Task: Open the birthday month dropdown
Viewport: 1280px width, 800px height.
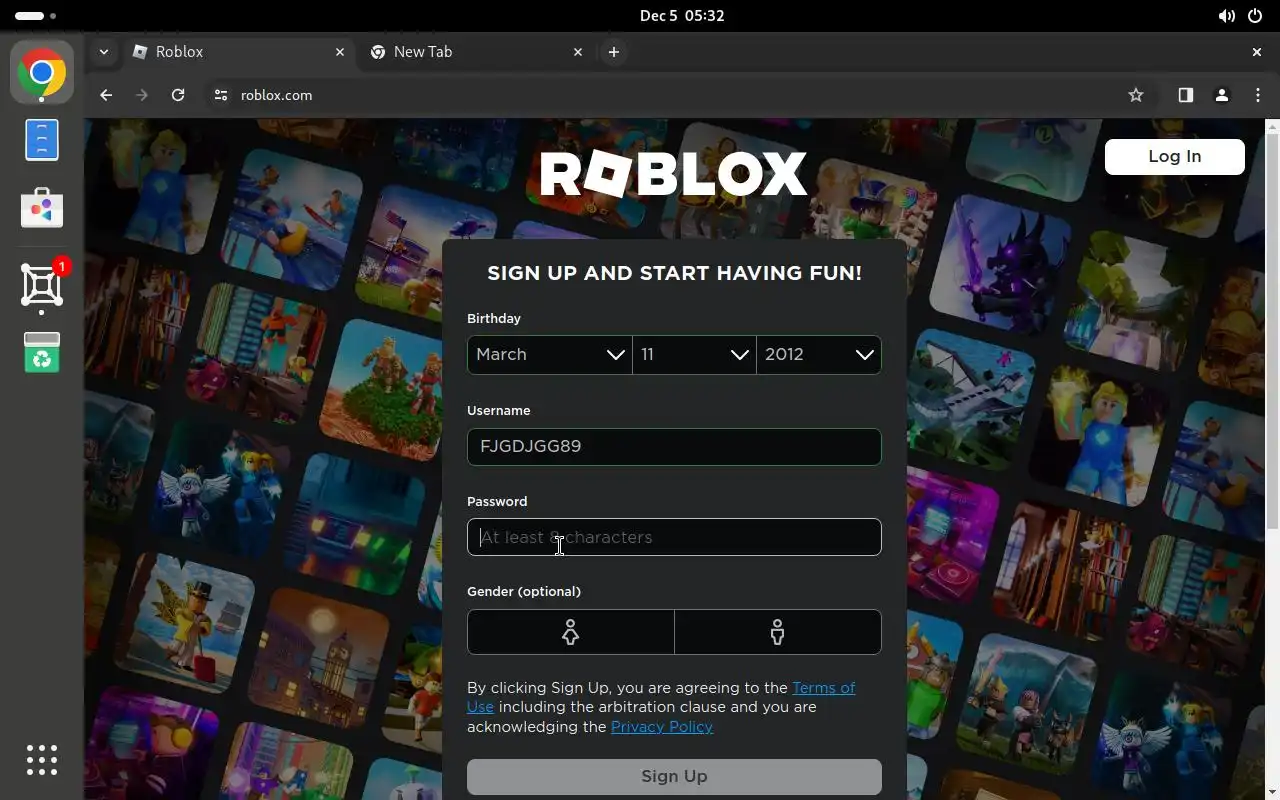Action: click(550, 355)
